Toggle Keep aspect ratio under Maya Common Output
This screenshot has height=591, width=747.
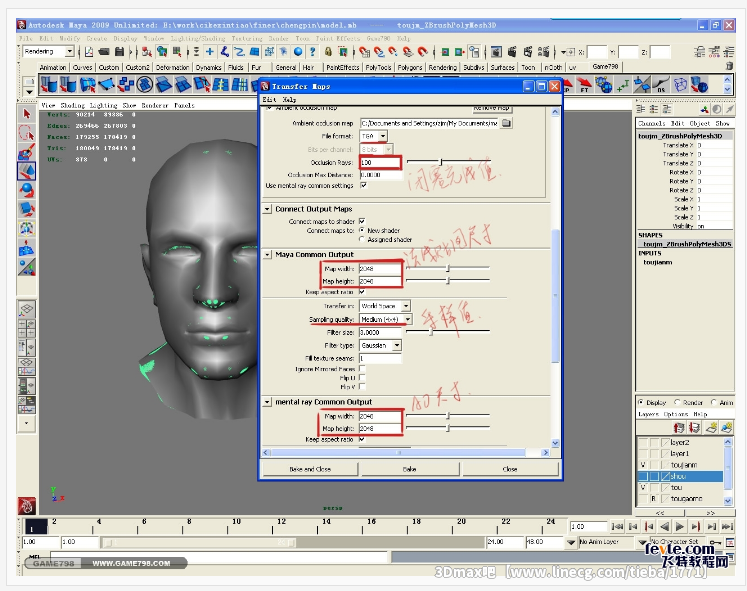pos(362,291)
